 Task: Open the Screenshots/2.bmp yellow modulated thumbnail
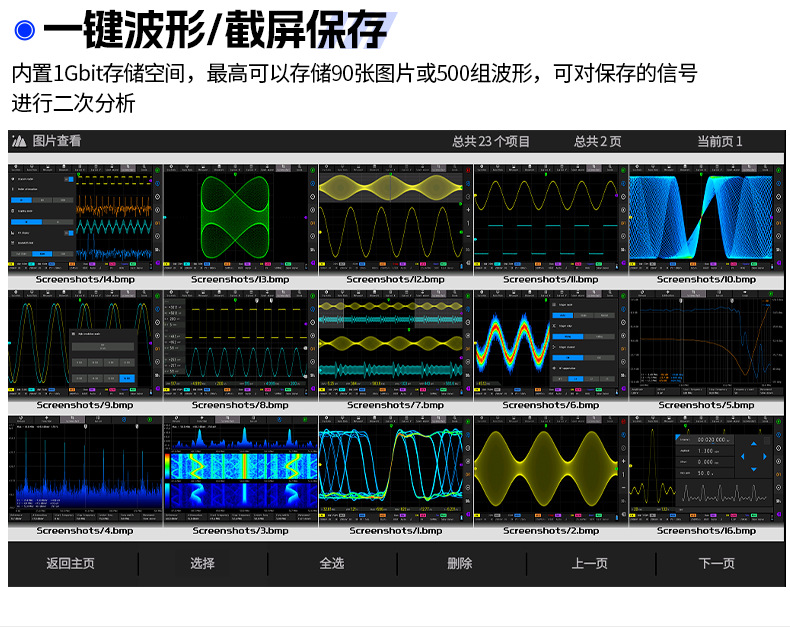pyautogui.click(x=551, y=470)
